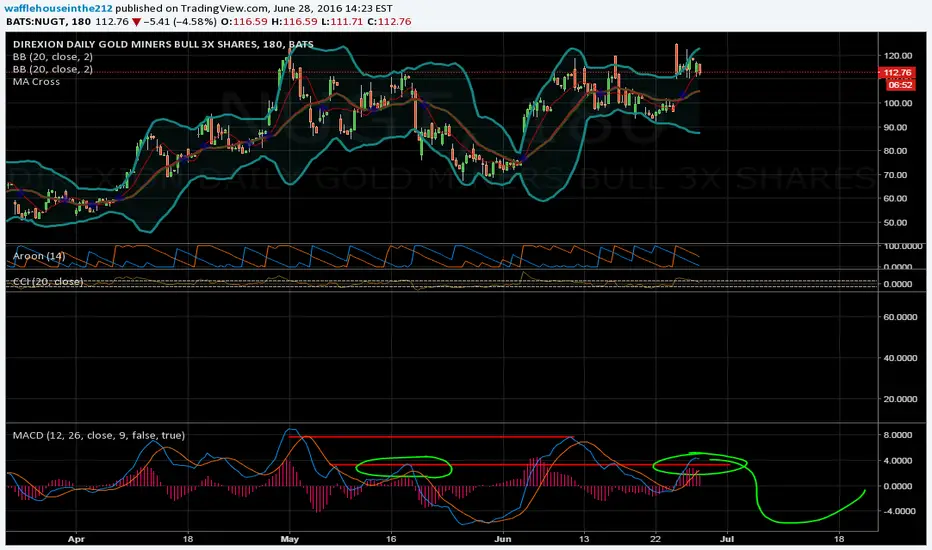
Task: Click the Jul date axis label
Action: pyautogui.click(x=727, y=539)
